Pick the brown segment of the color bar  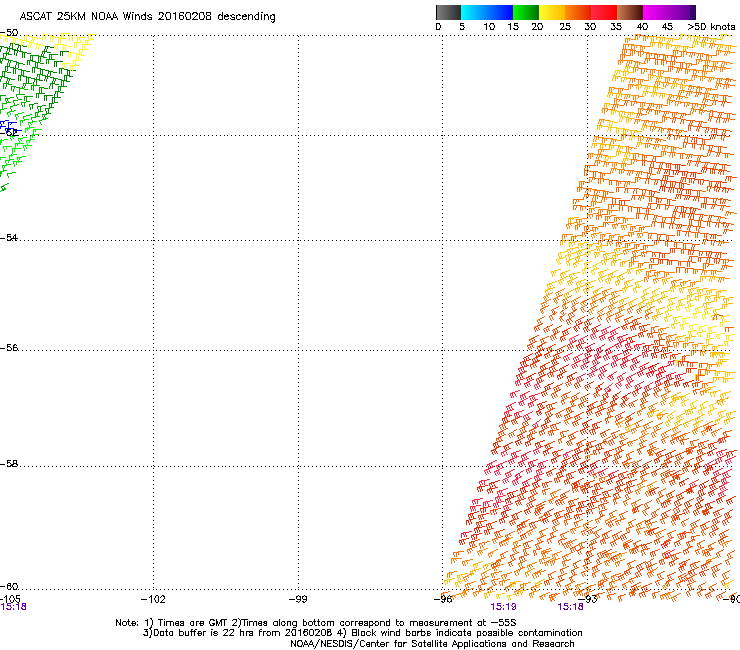[630, 12]
